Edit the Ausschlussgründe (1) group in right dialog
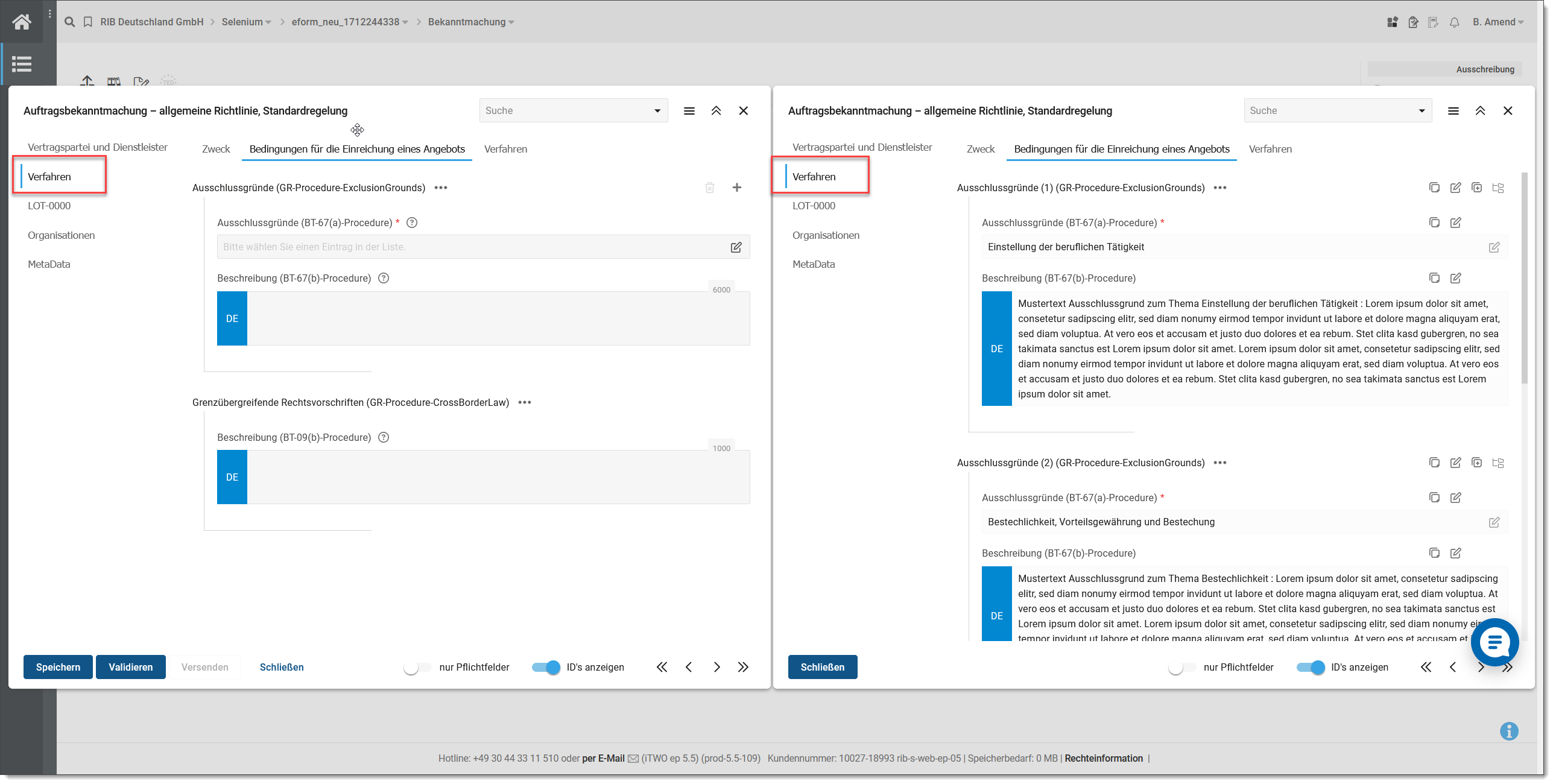The image size is (1553, 784). click(1455, 188)
